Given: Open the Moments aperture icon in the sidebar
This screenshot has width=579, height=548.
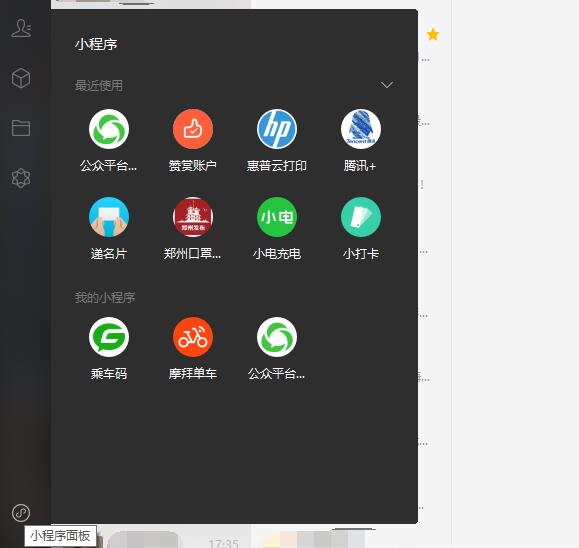Looking at the screenshot, I should click(x=21, y=178).
